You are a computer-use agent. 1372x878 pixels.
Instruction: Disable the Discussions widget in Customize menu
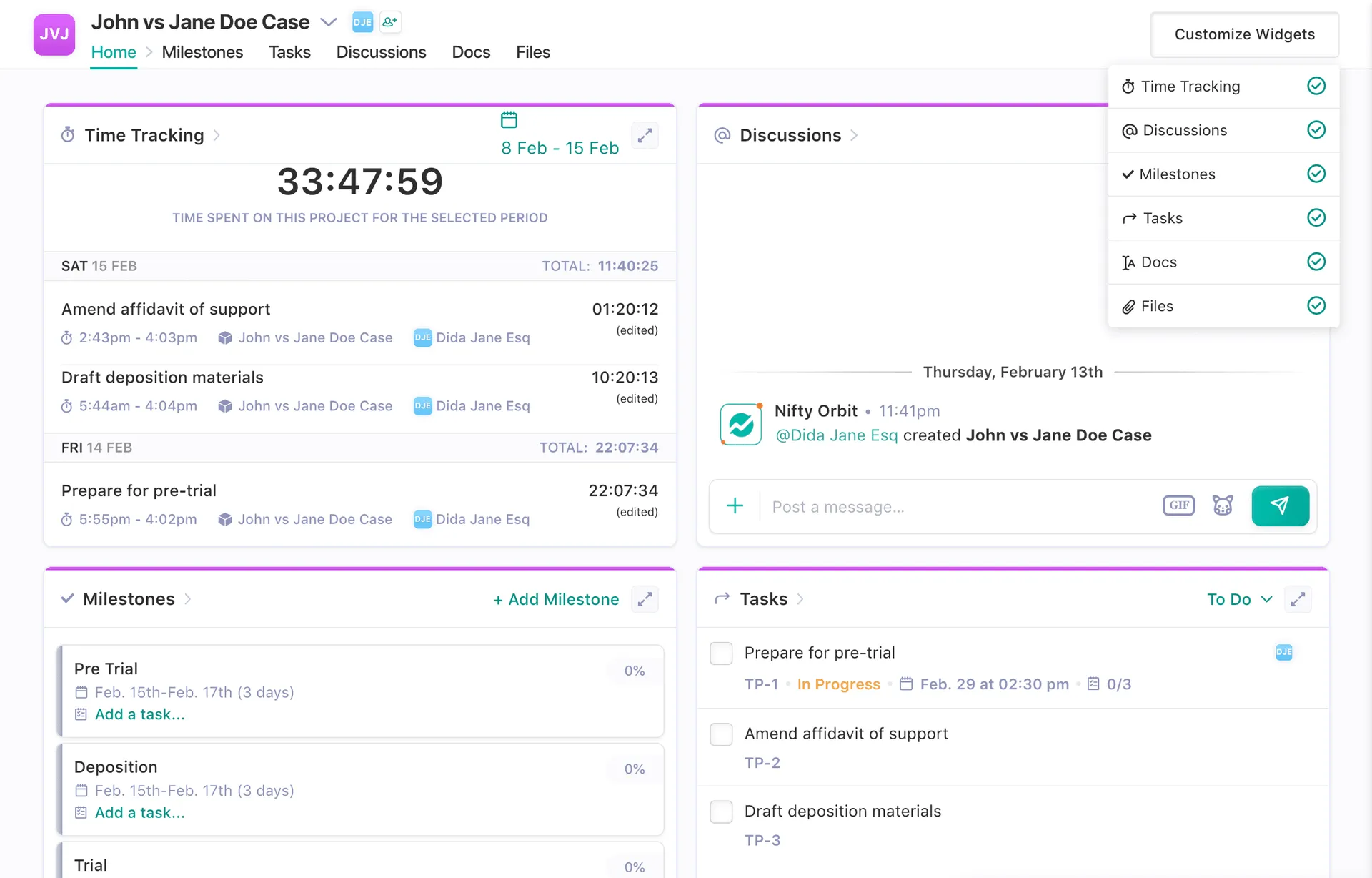point(1316,130)
